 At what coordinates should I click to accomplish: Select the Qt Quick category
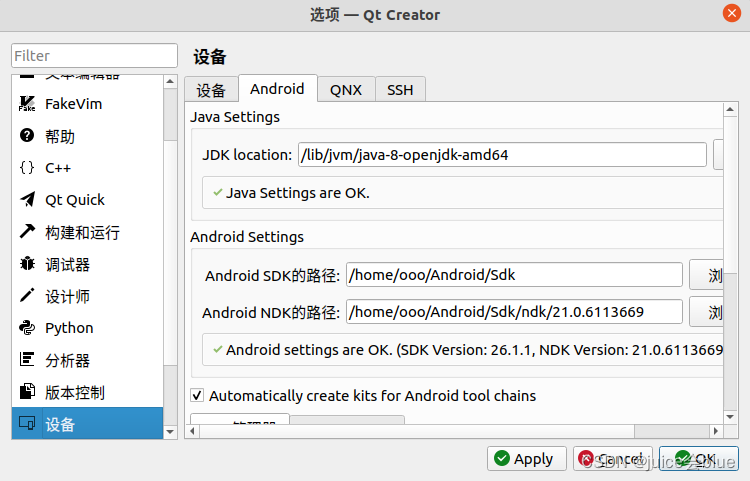(88, 199)
